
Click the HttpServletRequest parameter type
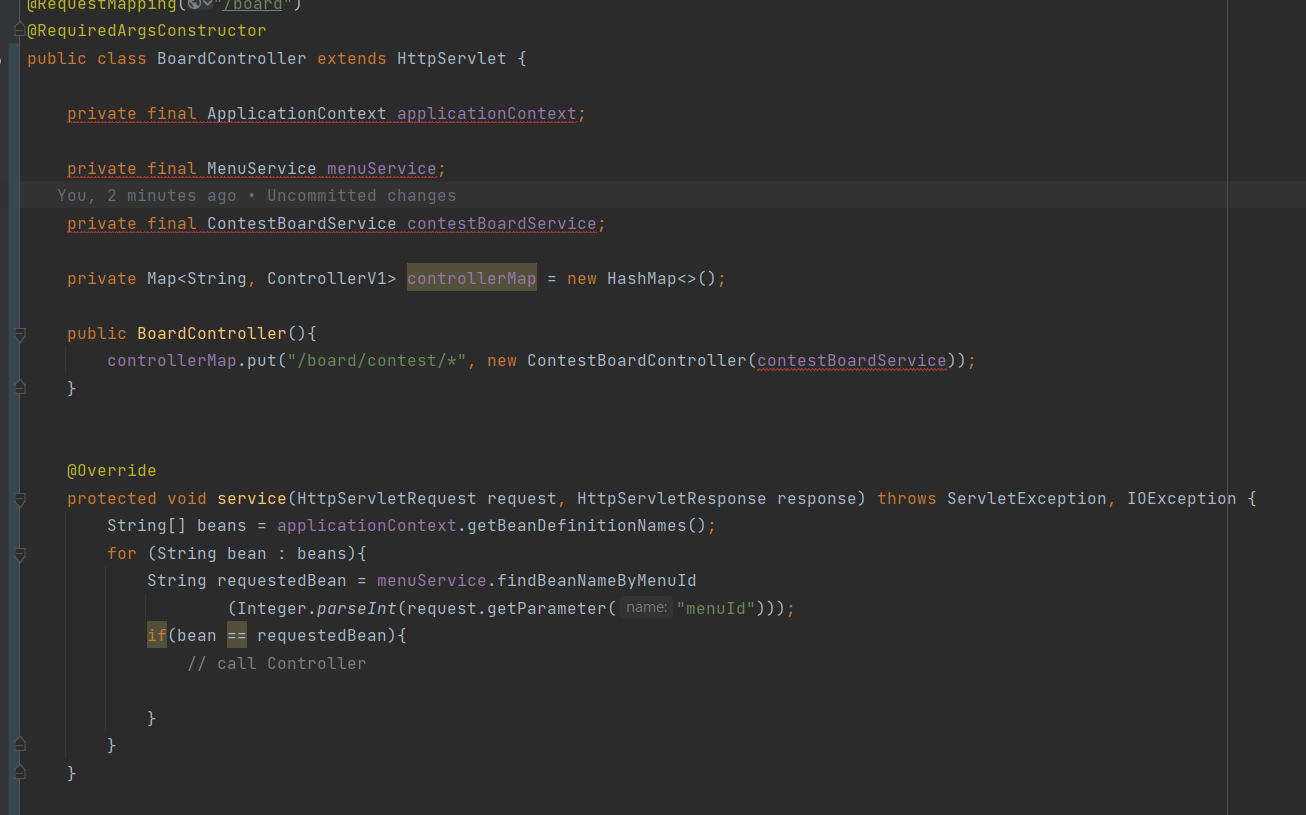tap(387, 498)
